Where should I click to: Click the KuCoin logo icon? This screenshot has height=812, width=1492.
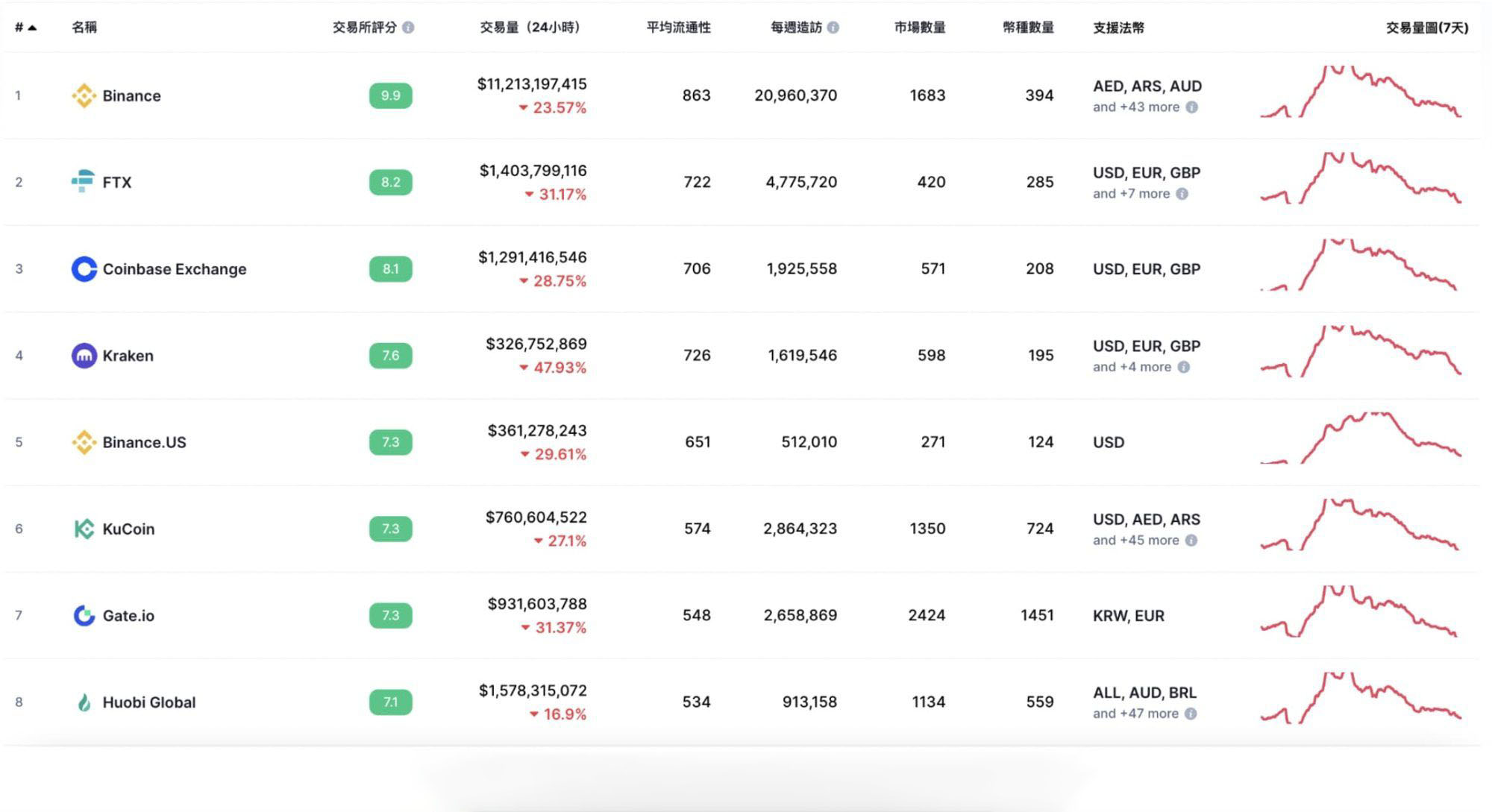(84, 529)
